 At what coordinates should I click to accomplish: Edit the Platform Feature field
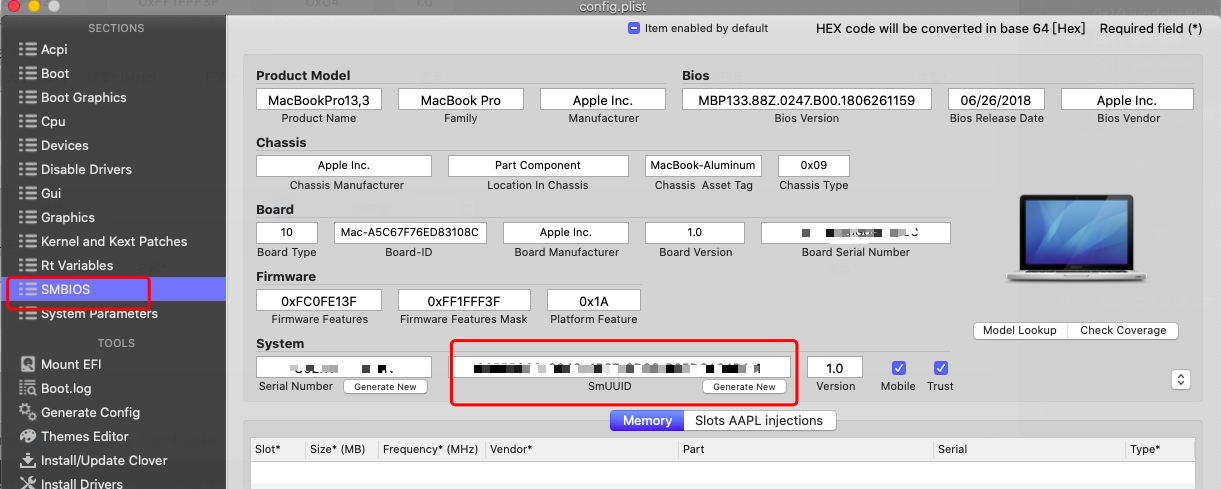[x=594, y=300]
